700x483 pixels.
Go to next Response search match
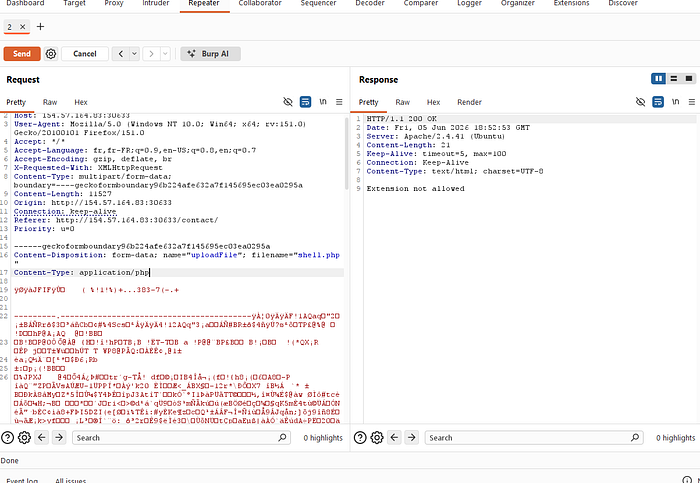pyautogui.click(x=412, y=438)
